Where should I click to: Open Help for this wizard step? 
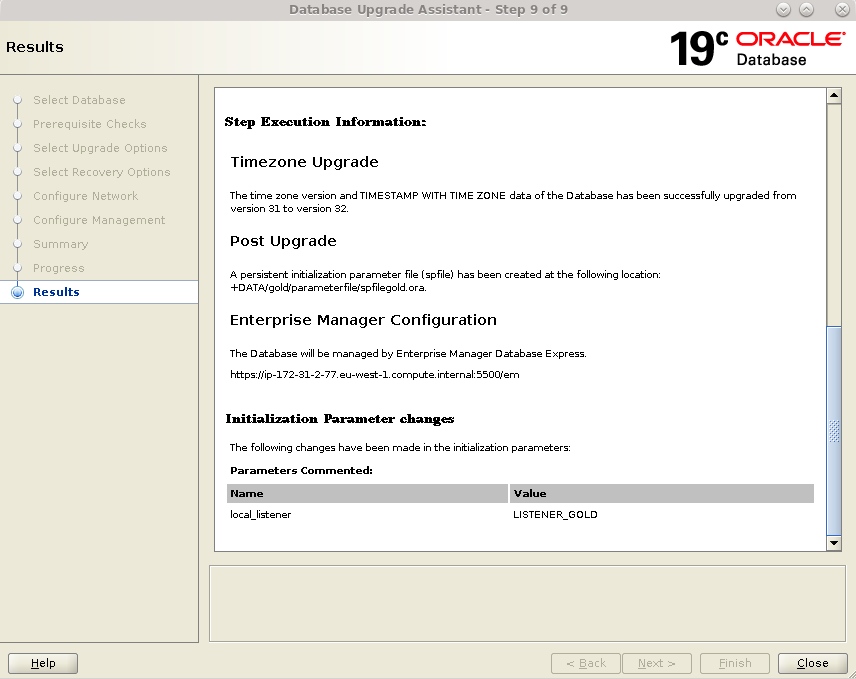[42, 663]
